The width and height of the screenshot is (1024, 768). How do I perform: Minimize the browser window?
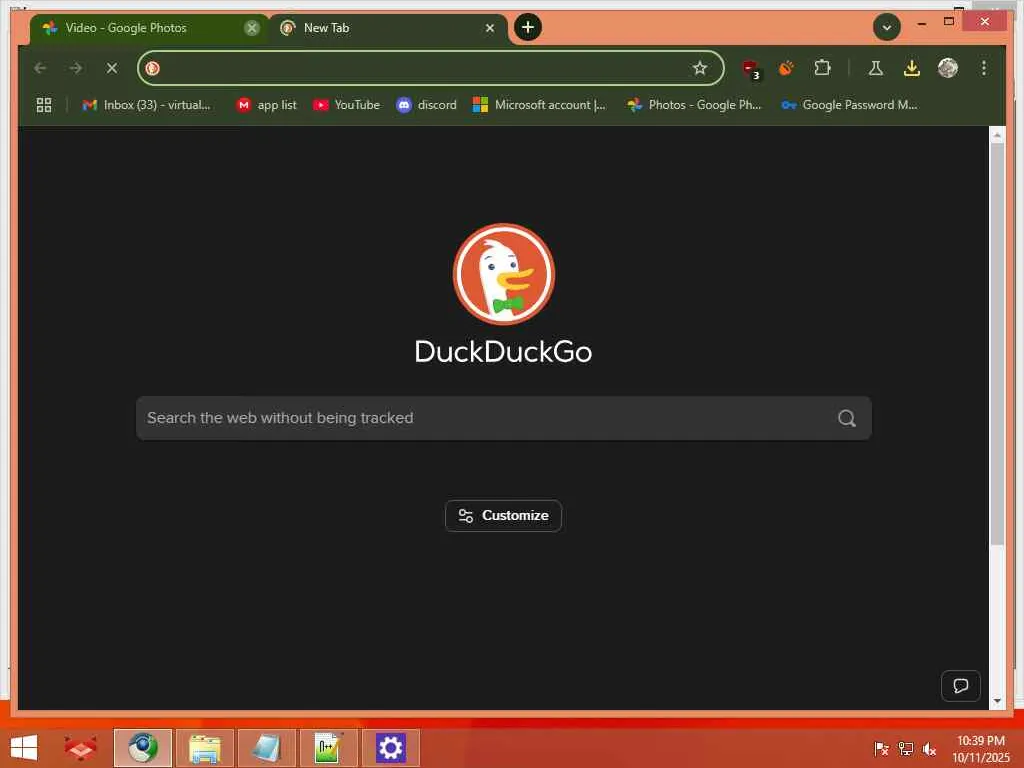point(921,22)
